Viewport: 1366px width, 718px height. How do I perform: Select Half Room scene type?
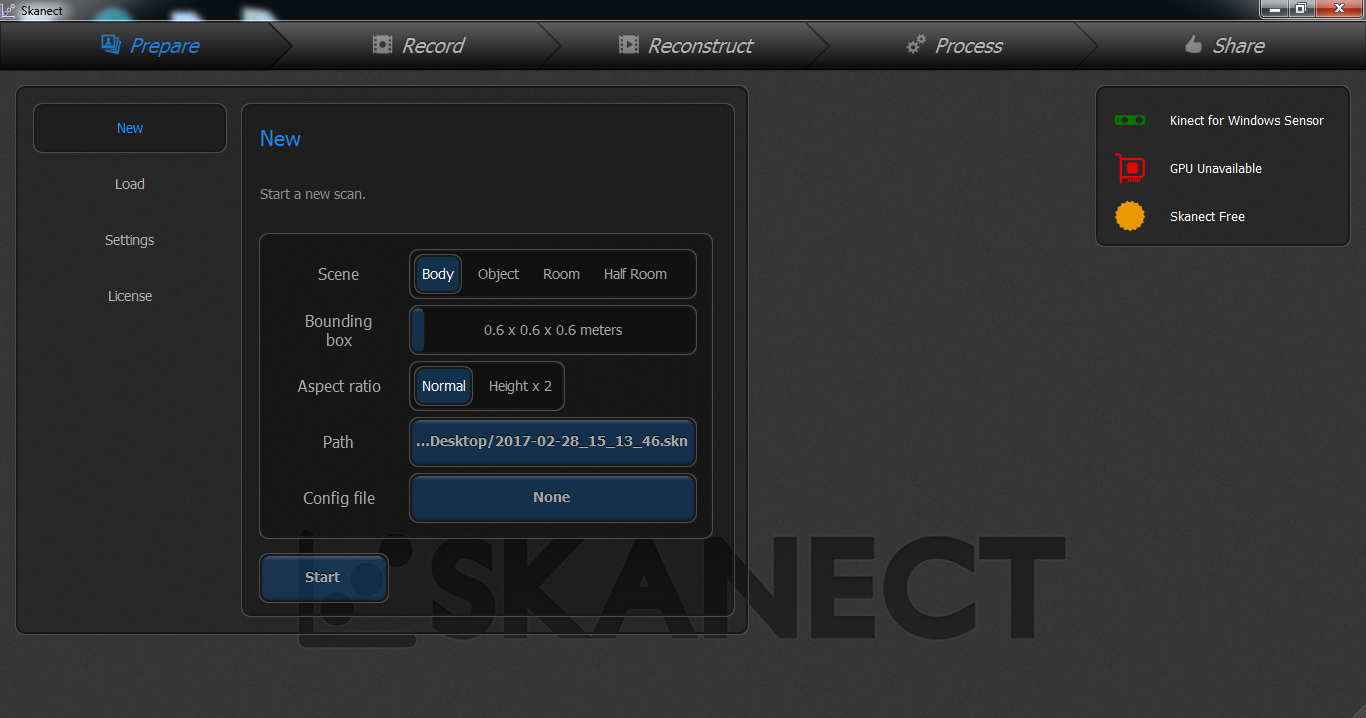[x=635, y=274]
